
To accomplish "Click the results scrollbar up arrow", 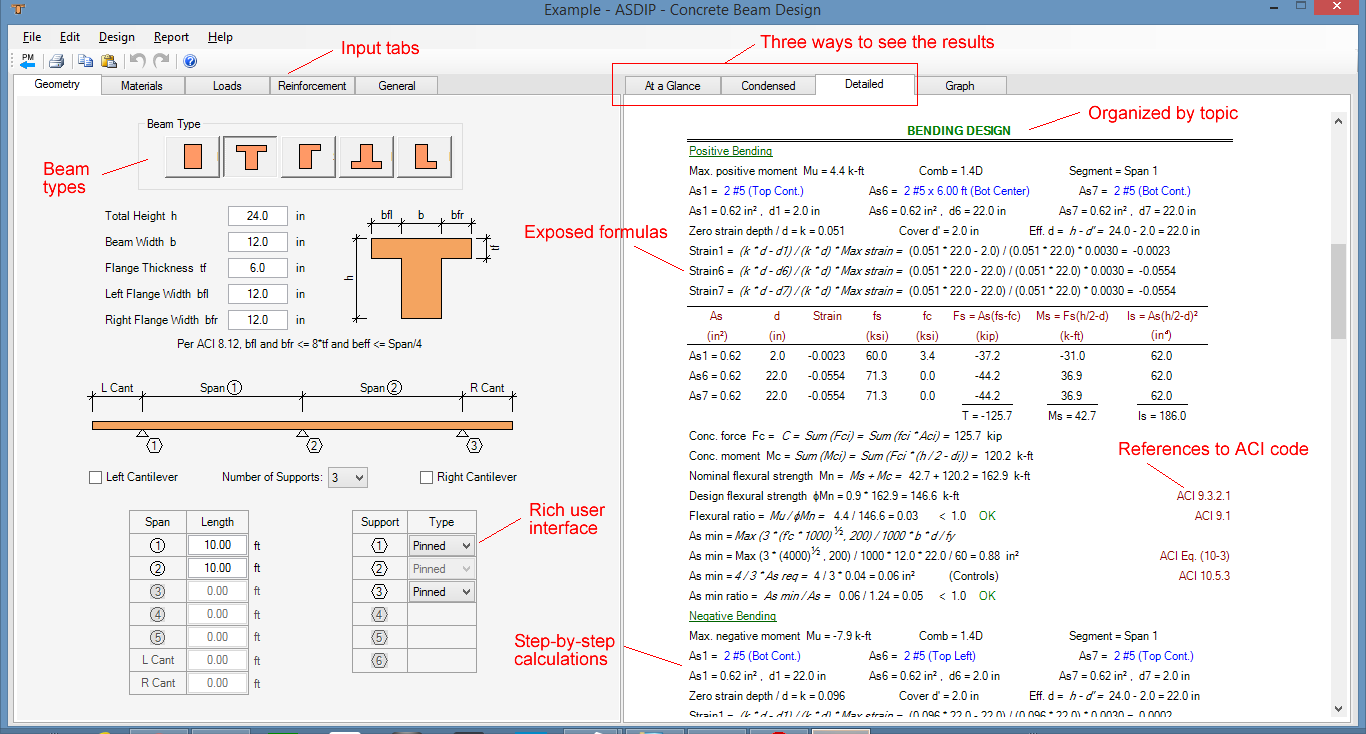I will point(1338,121).
